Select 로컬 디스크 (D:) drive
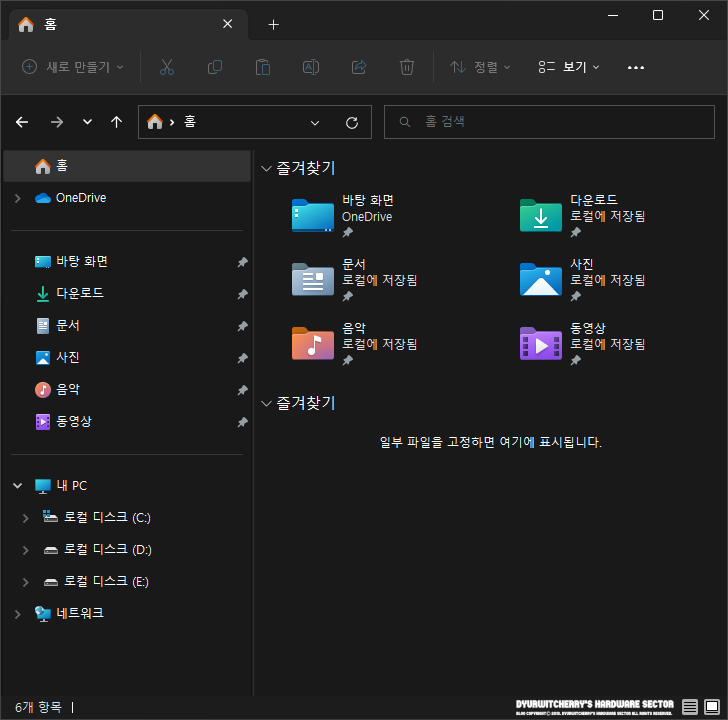728x720 pixels. 98,549
